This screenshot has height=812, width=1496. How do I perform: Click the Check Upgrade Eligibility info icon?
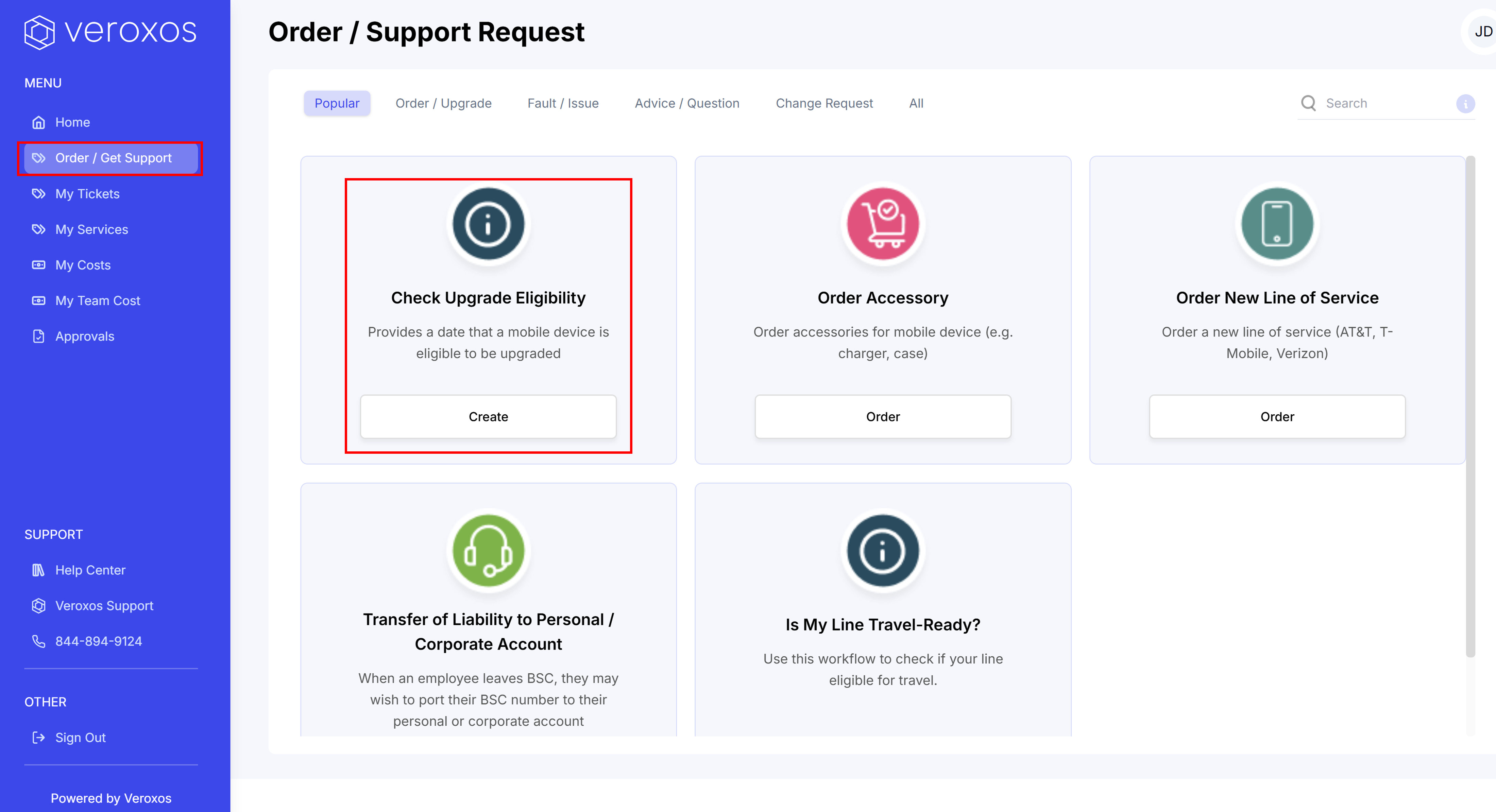(488, 224)
